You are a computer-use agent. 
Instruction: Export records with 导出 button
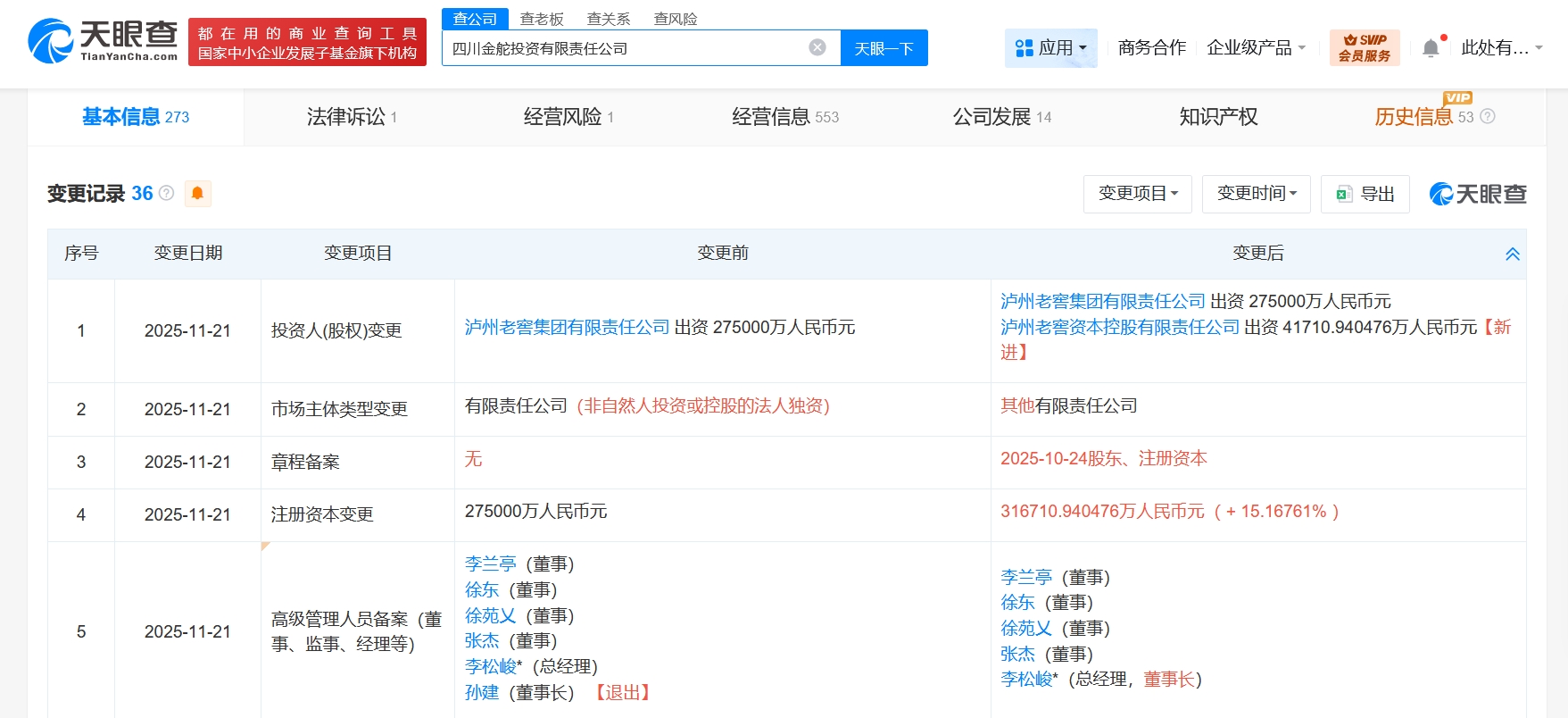1365,194
